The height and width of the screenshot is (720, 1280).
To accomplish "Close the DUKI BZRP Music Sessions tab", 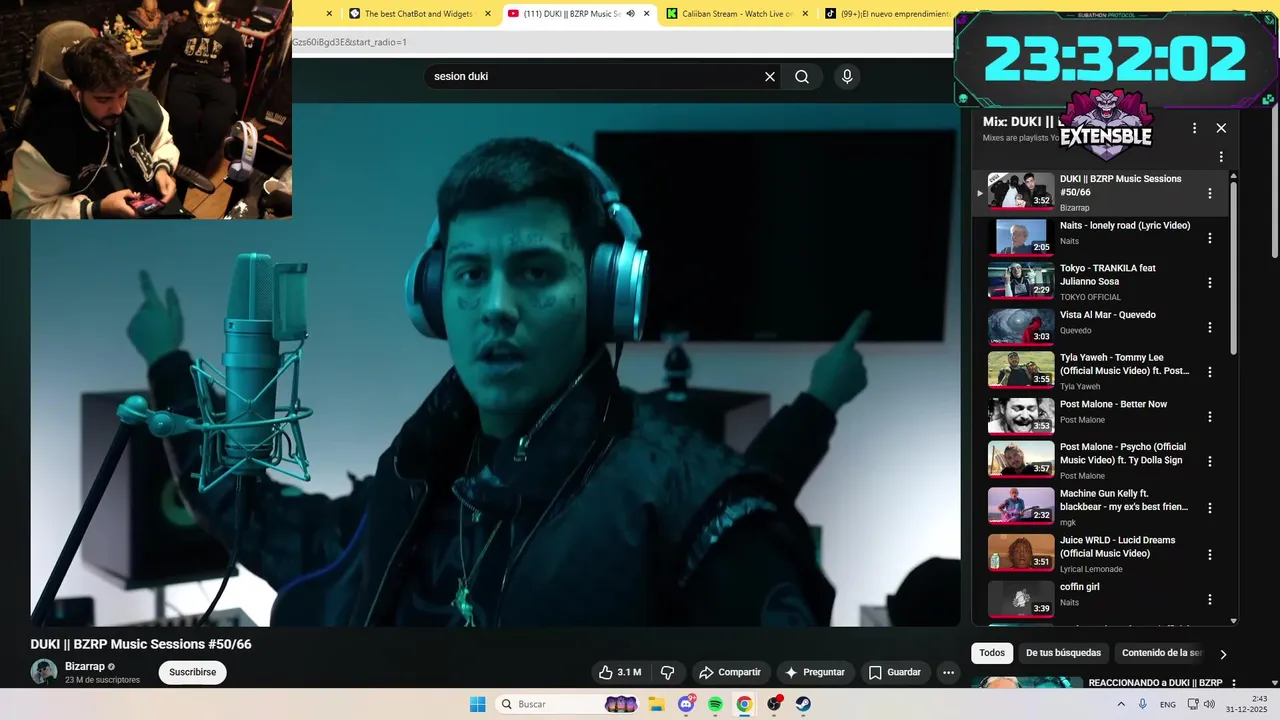I will (x=647, y=14).
